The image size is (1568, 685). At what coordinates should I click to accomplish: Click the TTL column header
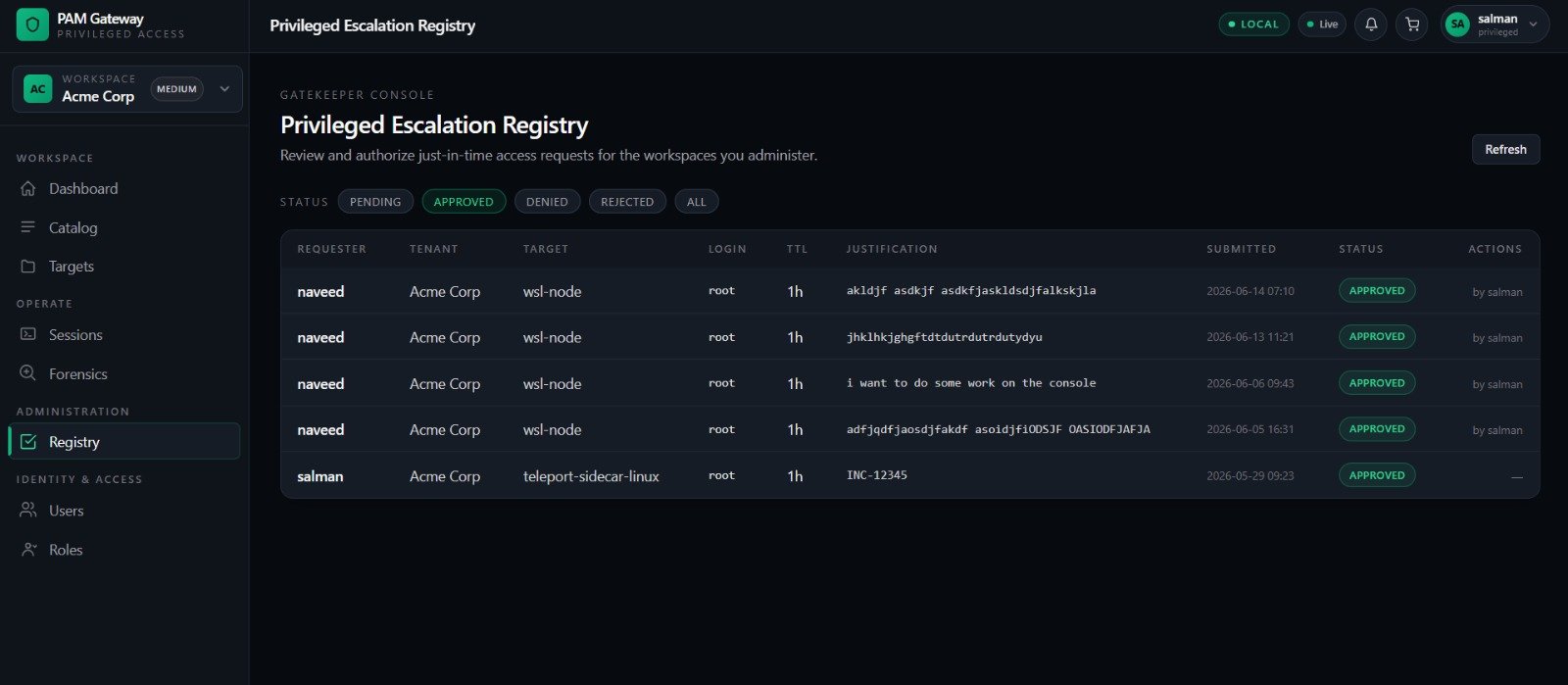point(797,249)
